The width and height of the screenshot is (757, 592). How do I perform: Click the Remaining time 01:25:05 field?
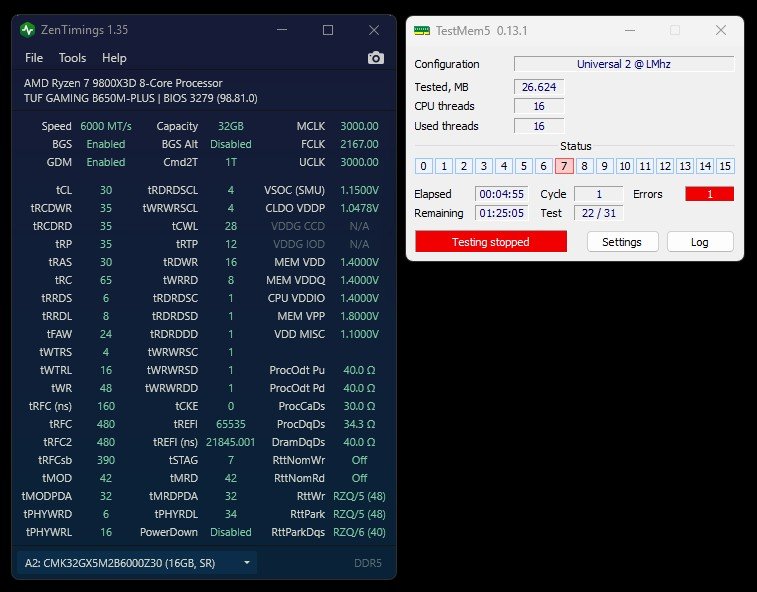coord(502,213)
